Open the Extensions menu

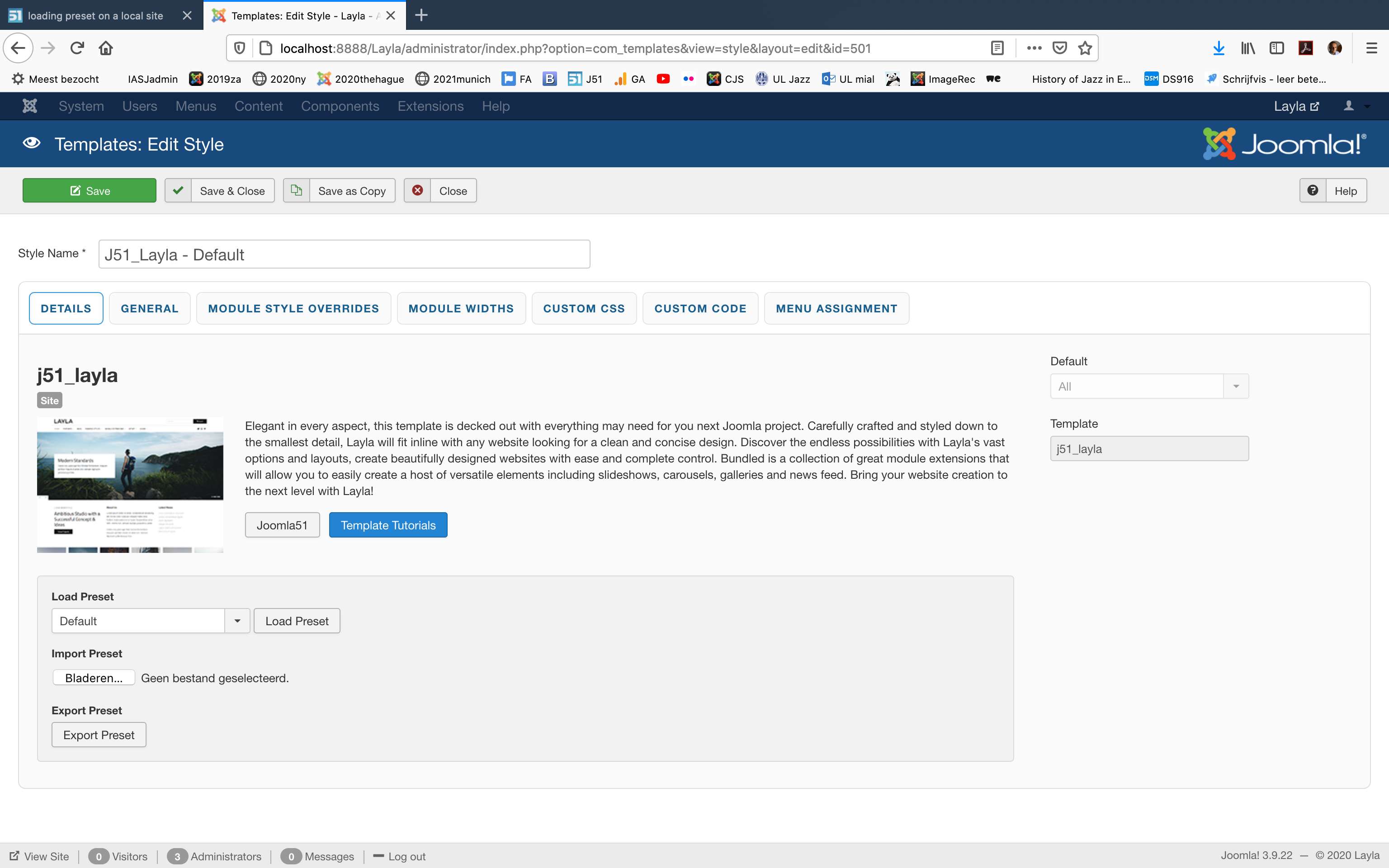point(430,106)
